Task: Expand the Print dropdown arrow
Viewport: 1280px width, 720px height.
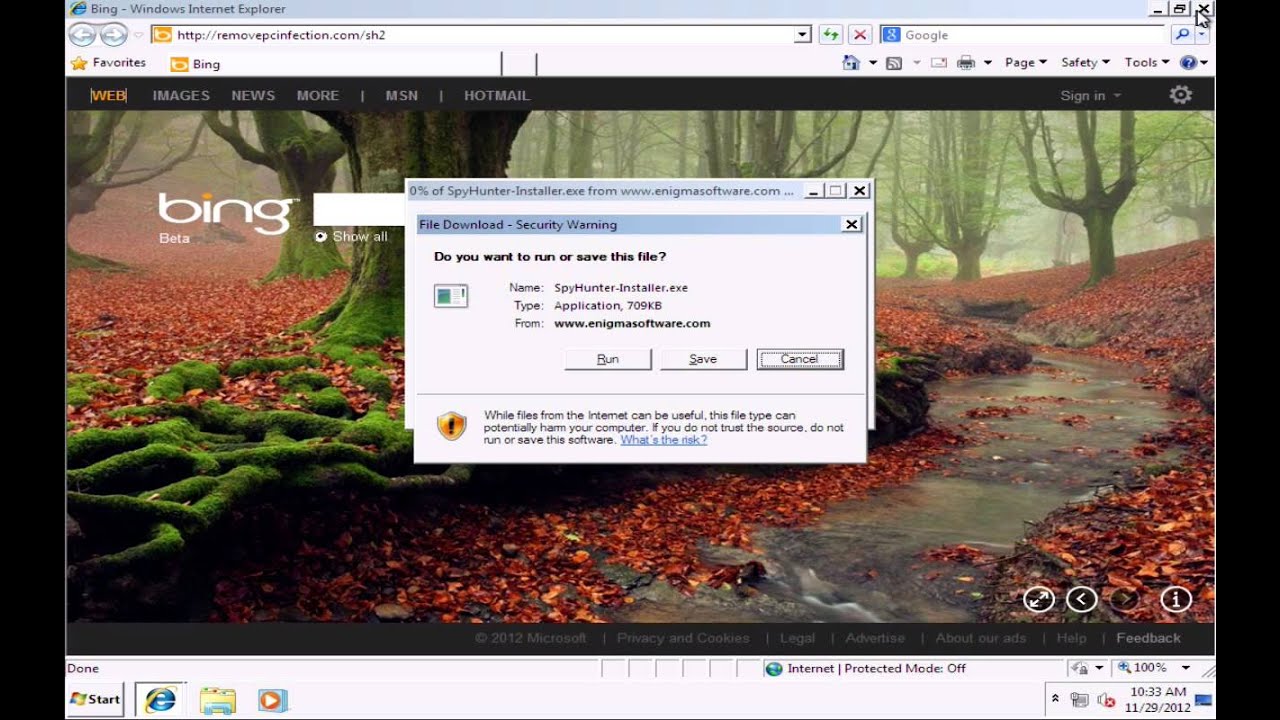Action: click(987, 63)
